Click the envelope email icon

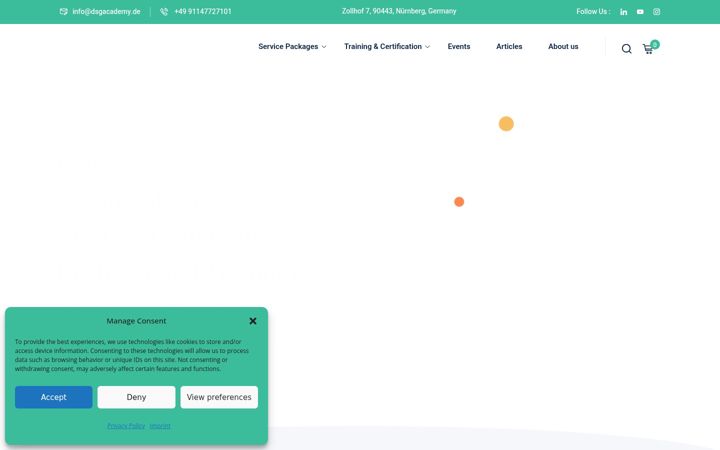click(x=64, y=11)
